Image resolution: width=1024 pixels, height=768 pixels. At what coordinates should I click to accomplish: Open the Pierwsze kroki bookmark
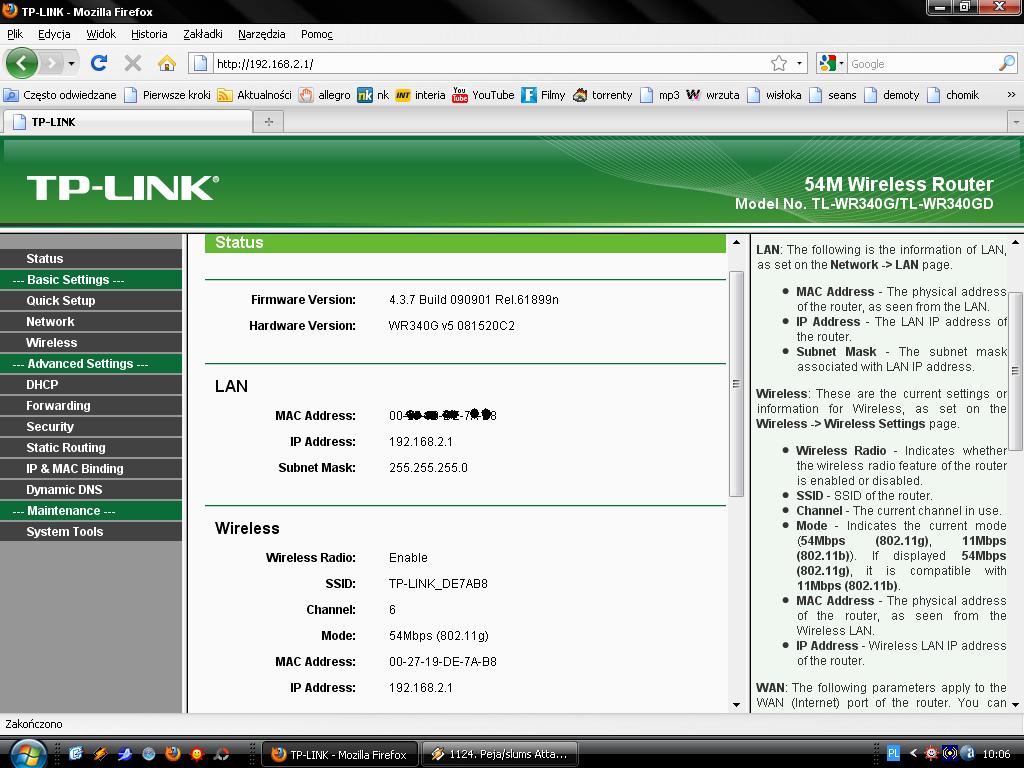coord(168,95)
